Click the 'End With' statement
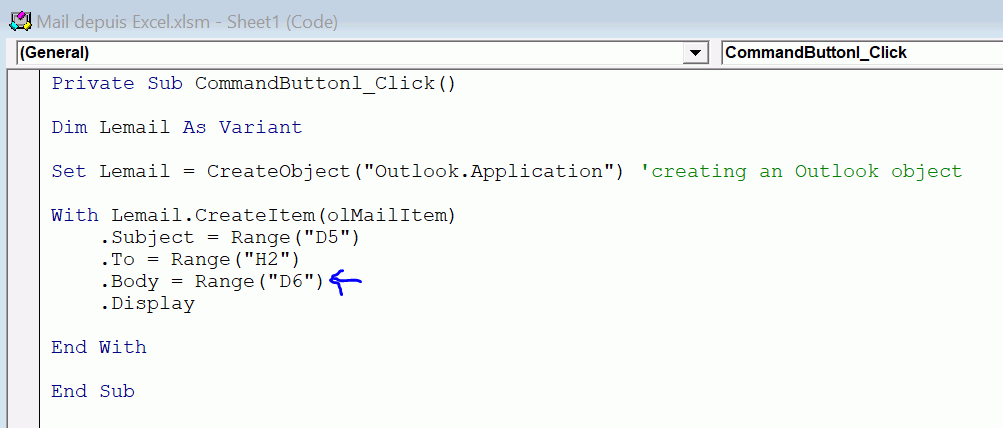 coord(99,348)
